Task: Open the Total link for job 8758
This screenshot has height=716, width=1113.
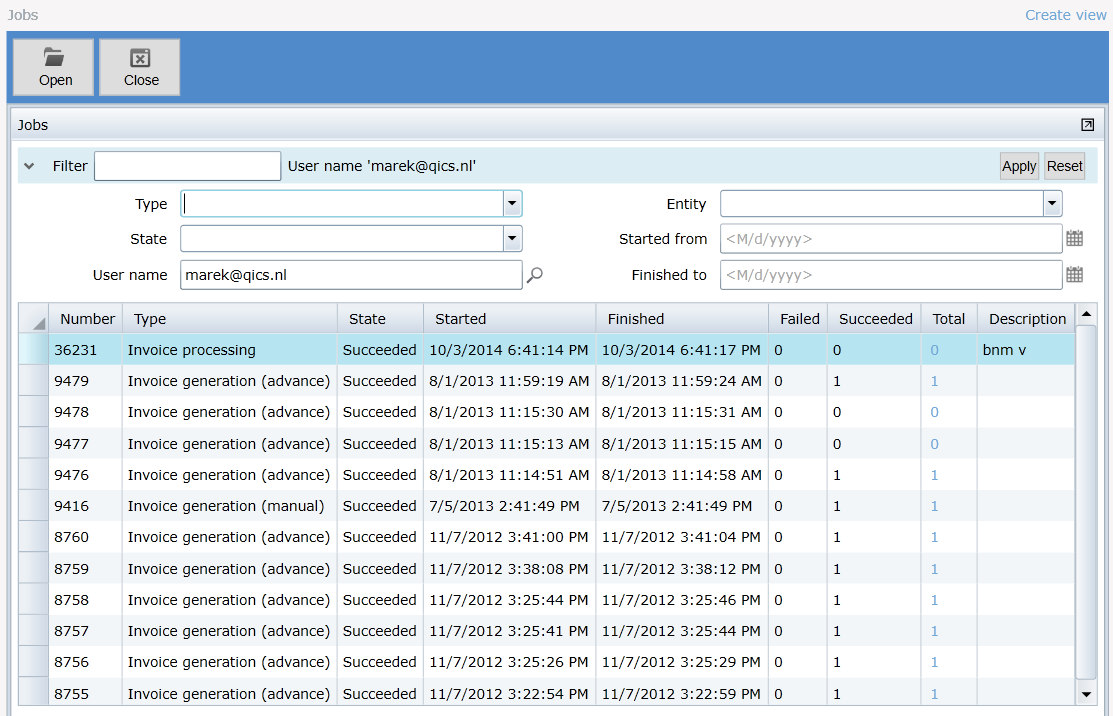Action: tap(934, 600)
